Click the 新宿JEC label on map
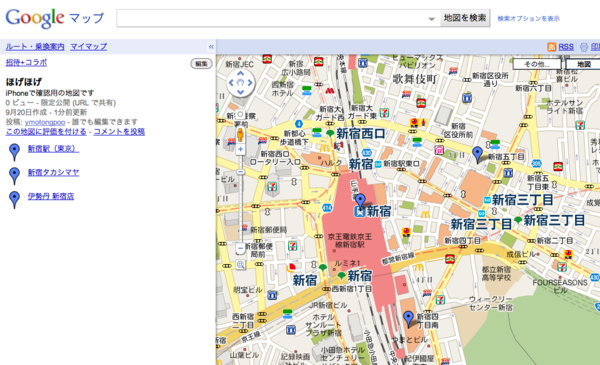Image resolution: width=600 pixels, height=365 pixels. click(x=240, y=64)
